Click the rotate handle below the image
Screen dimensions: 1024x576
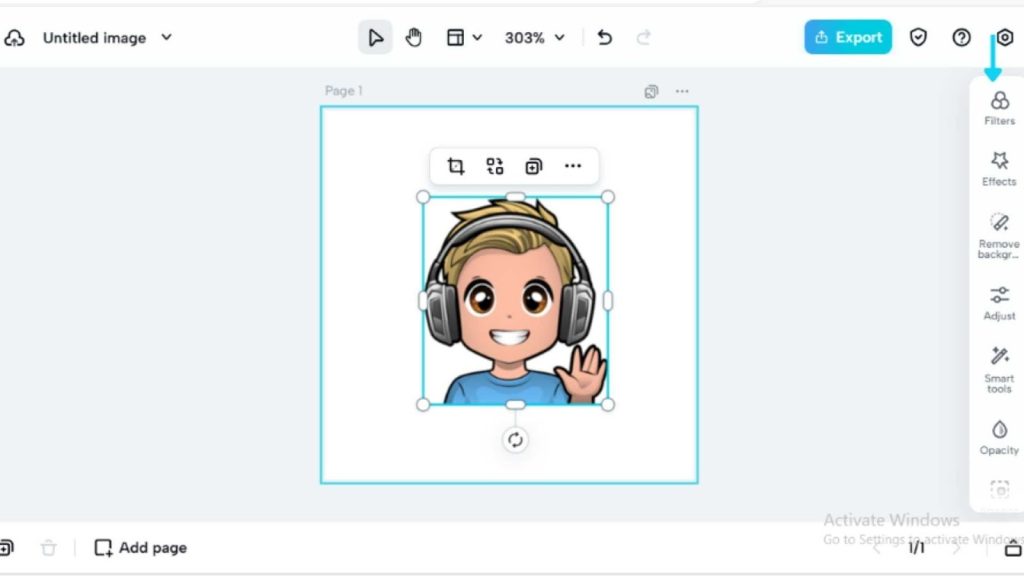point(515,440)
